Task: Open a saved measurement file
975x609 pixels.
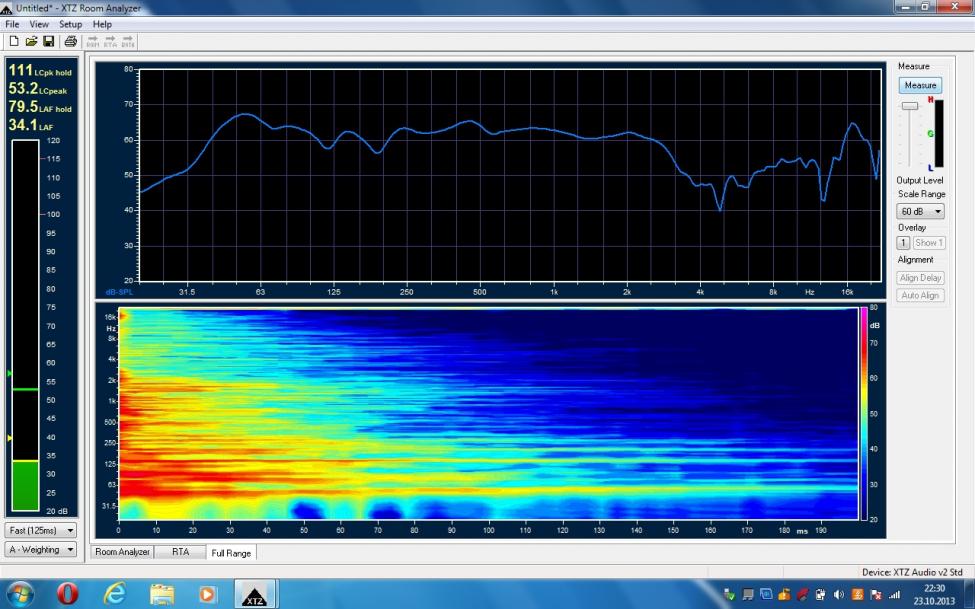Action: pyautogui.click(x=31, y=41)
